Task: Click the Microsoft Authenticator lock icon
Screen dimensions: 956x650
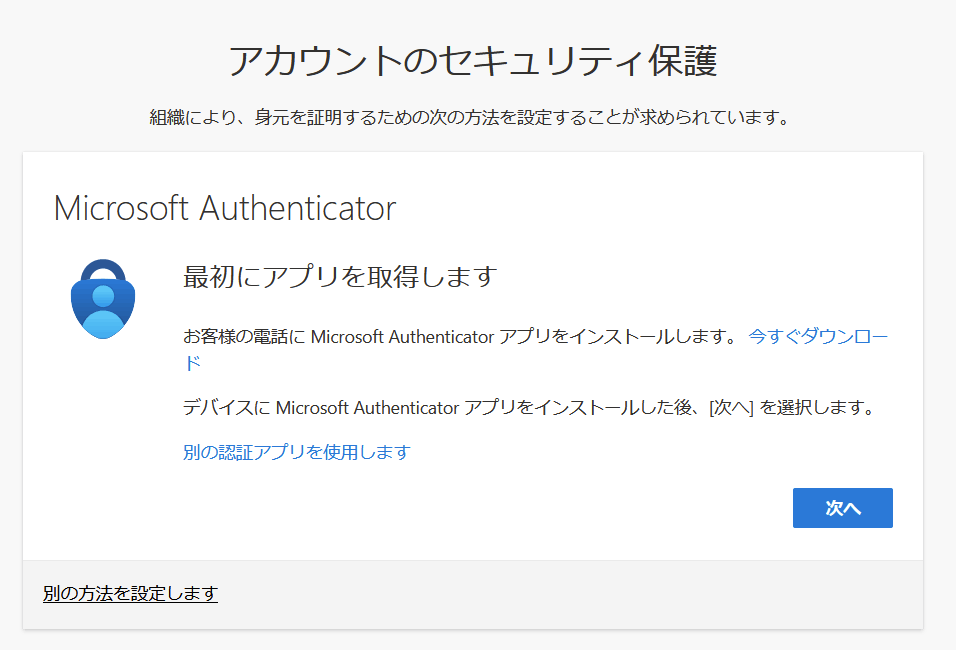Action: pos(103,299)
